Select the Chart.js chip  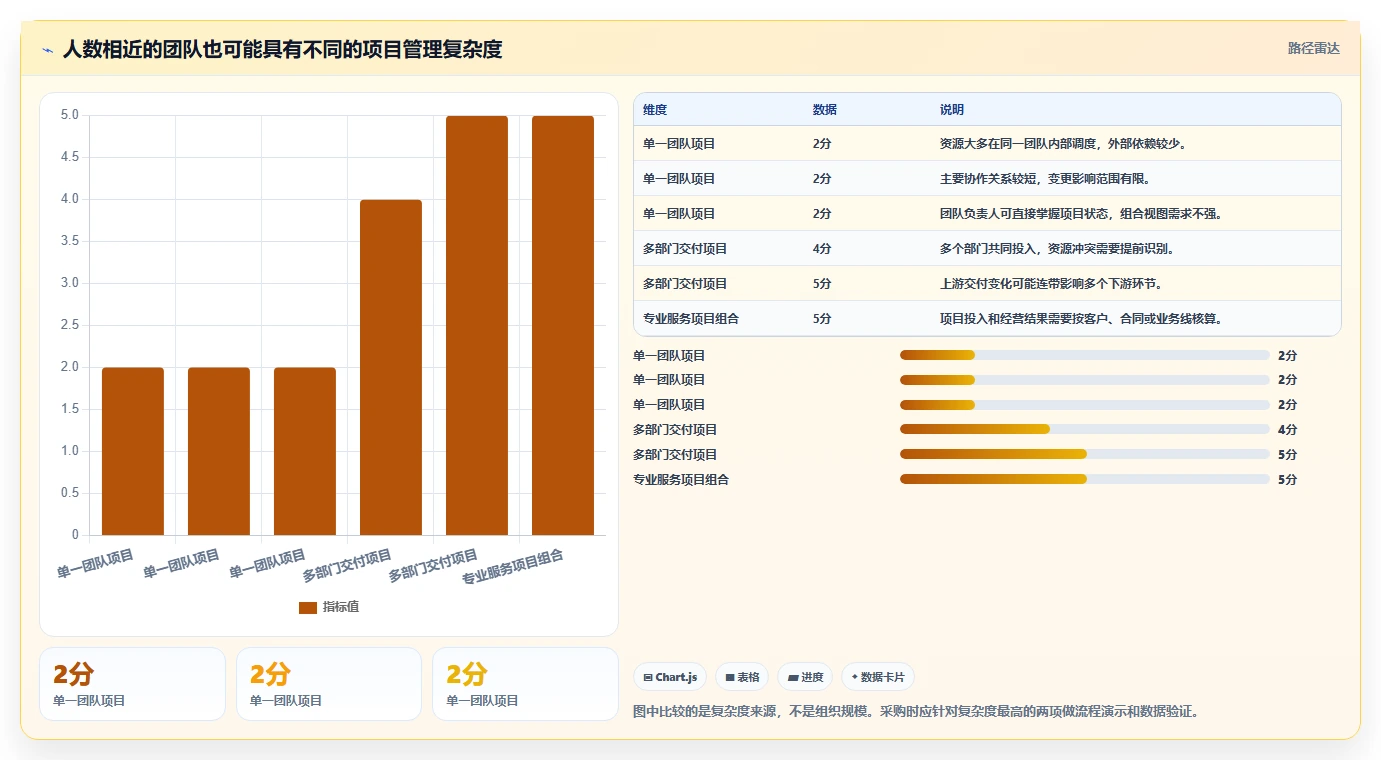click(x=670, y=677)
